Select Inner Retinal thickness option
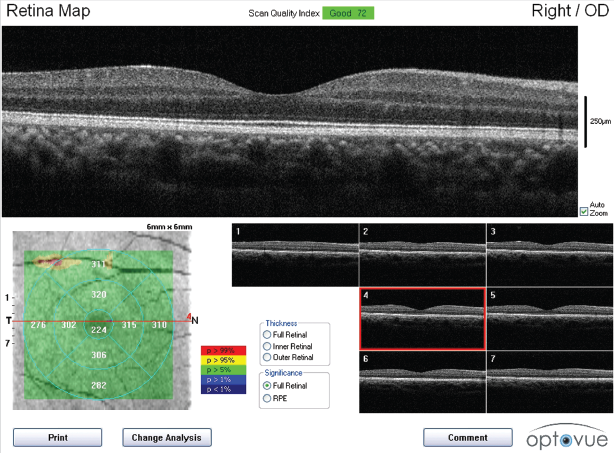614x453 pixels. coord(267,345)
